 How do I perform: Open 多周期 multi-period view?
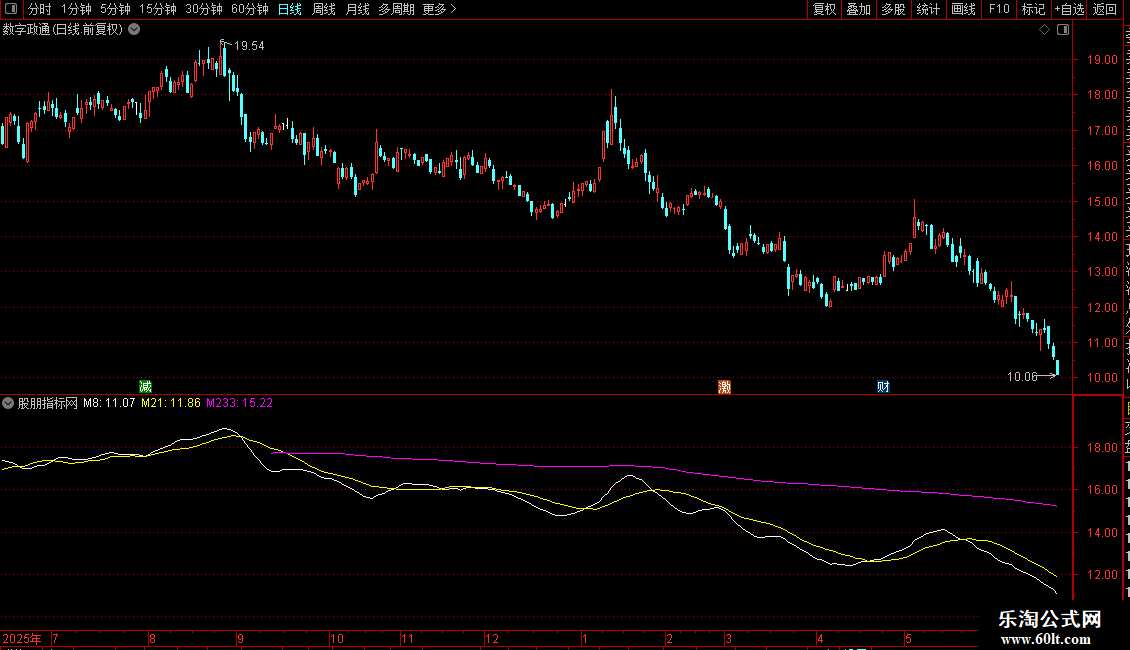pyautogui.click(x=396, y=9)
